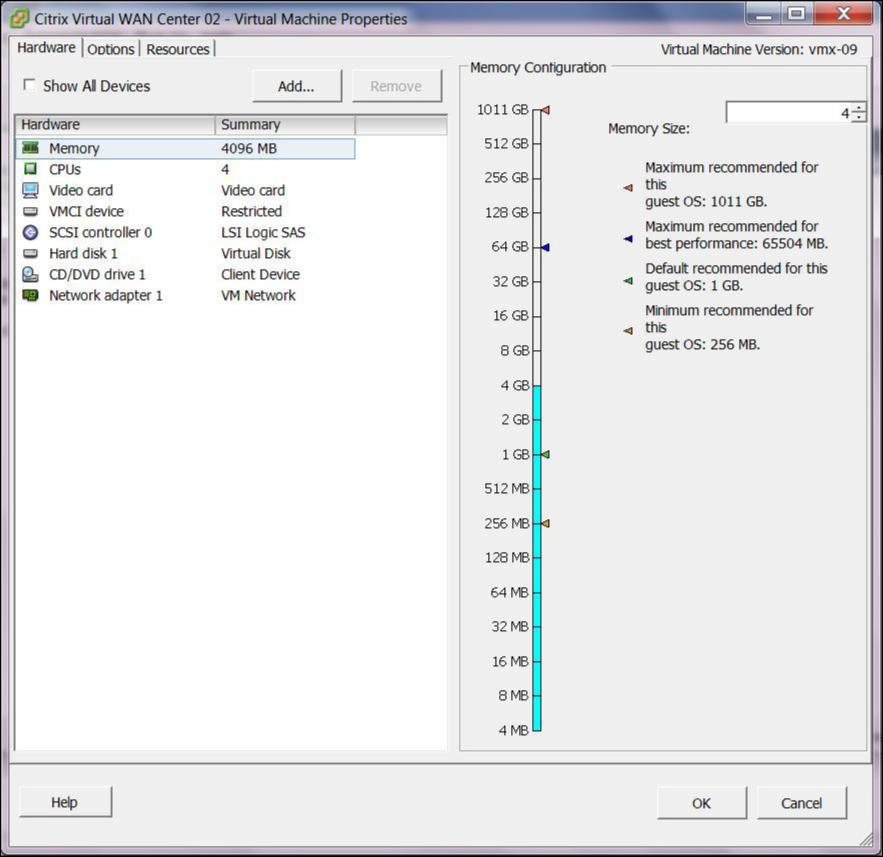Click into the Memory Size input field

coord(789,113)
